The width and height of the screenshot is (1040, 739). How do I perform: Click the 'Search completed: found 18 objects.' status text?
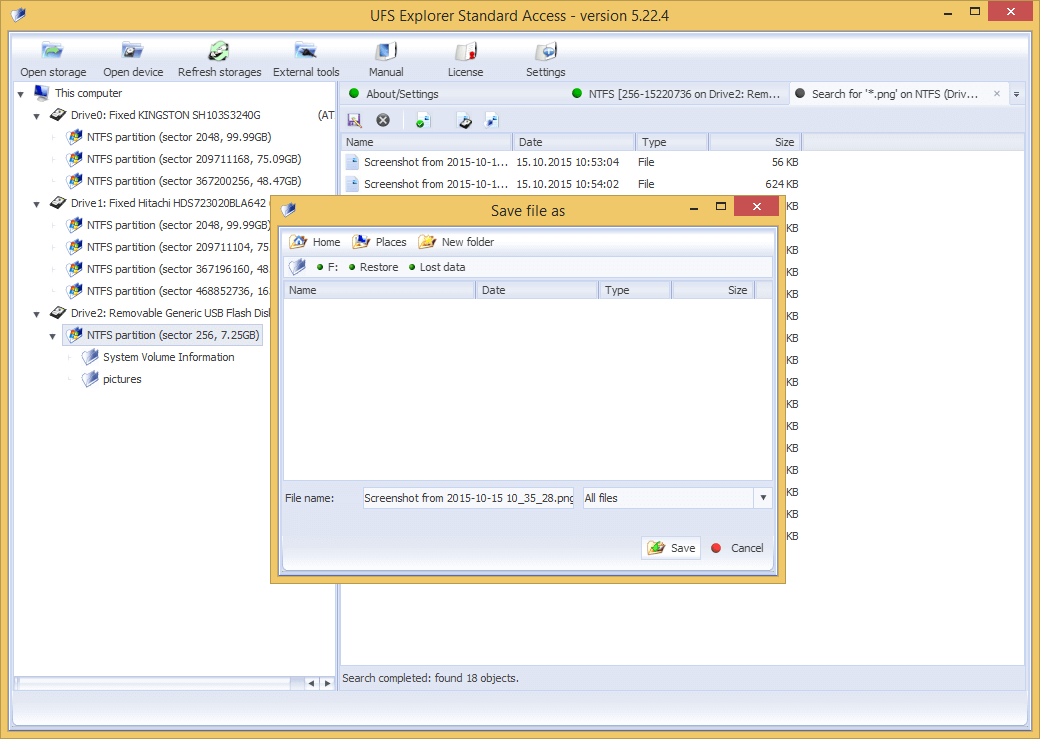pos(430,678)
